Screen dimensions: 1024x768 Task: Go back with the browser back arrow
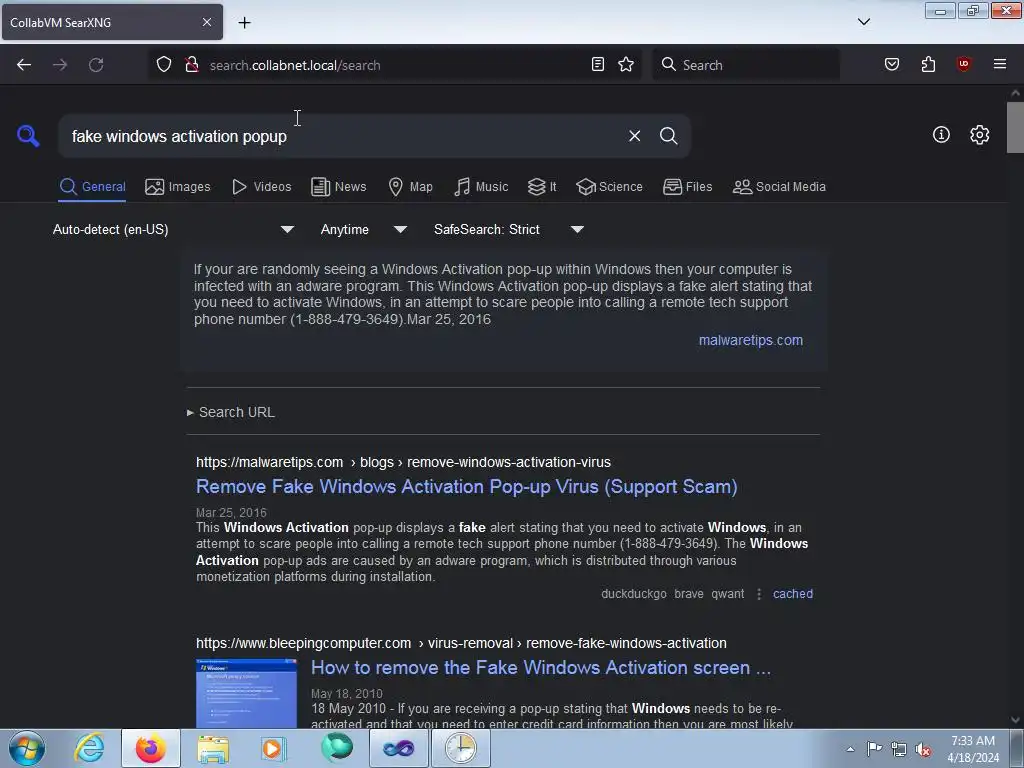coord(24,65)
